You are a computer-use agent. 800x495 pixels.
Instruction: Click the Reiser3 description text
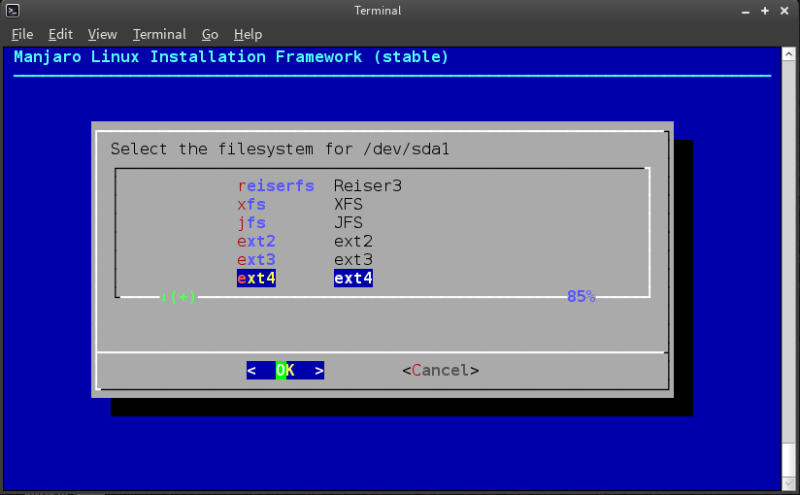pyautogui.click(x=368, y=186)
